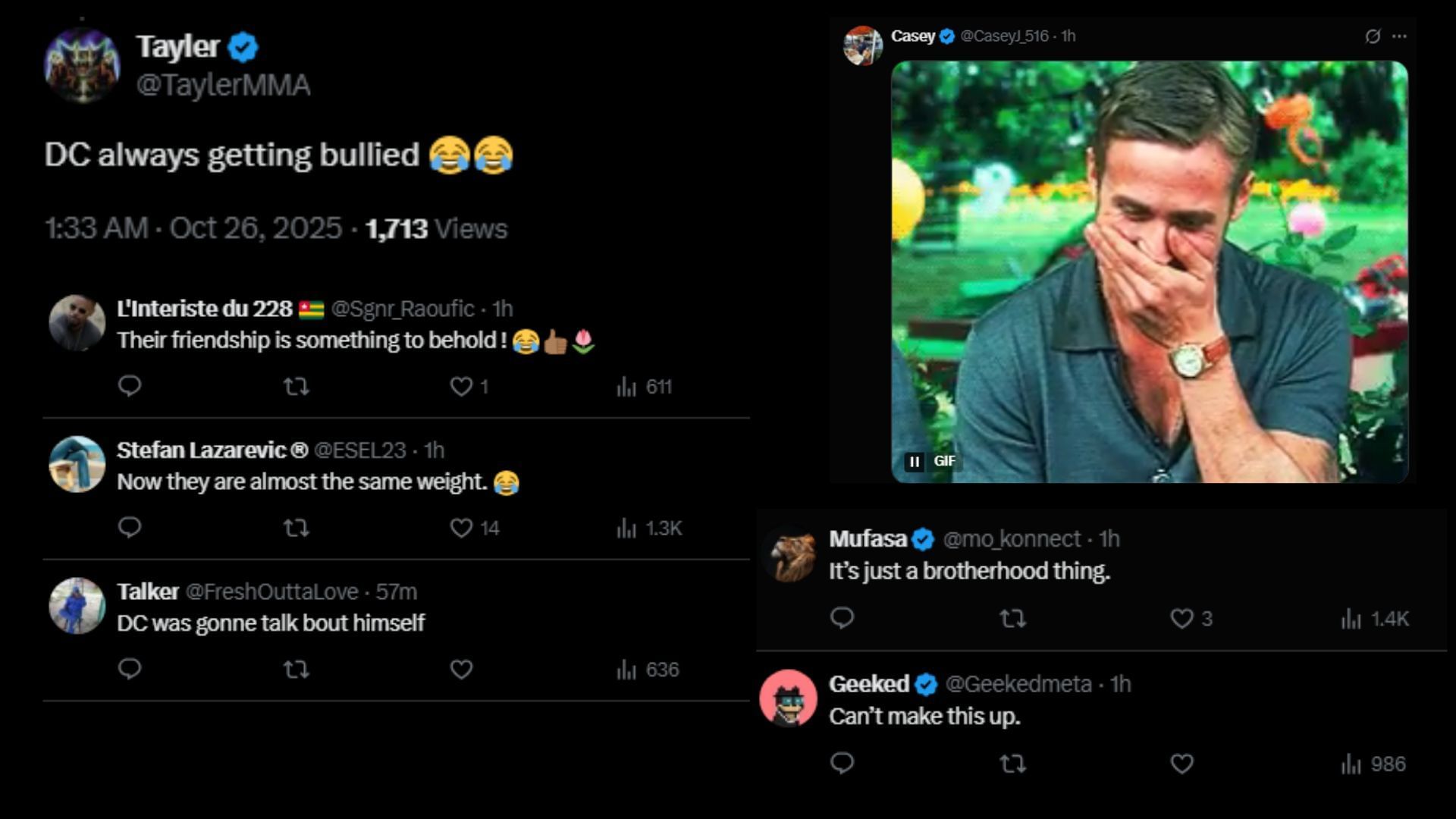Open the Ryan Gosling laughing GIF
1456x819 pixels.
(1150, 271)
